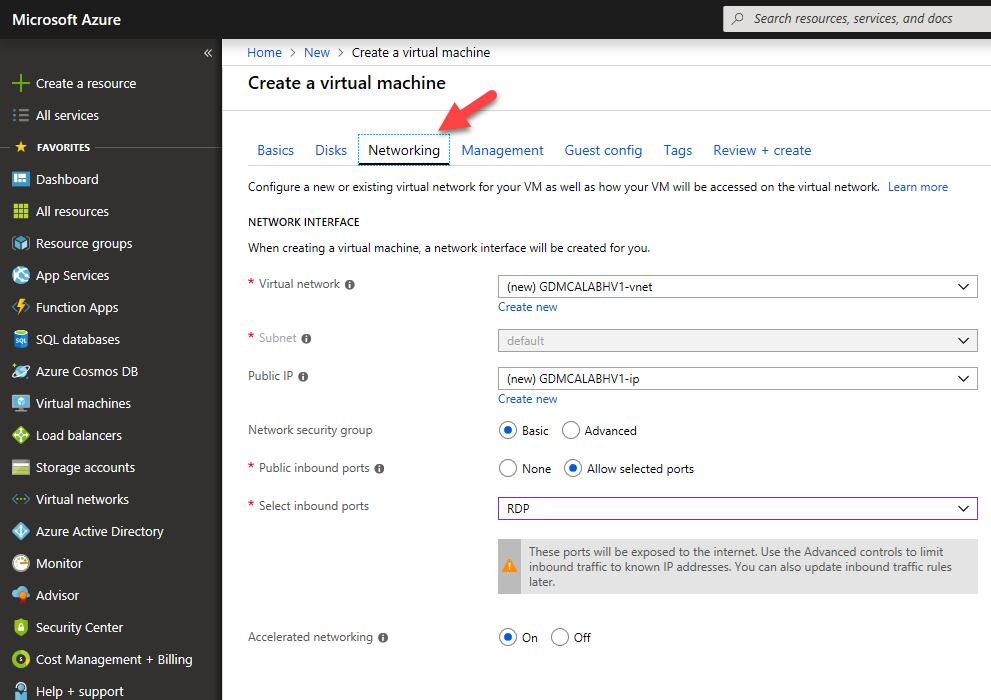Click the search magnifier icon
This screenshot has height=700, width=991.
(738, 18)
